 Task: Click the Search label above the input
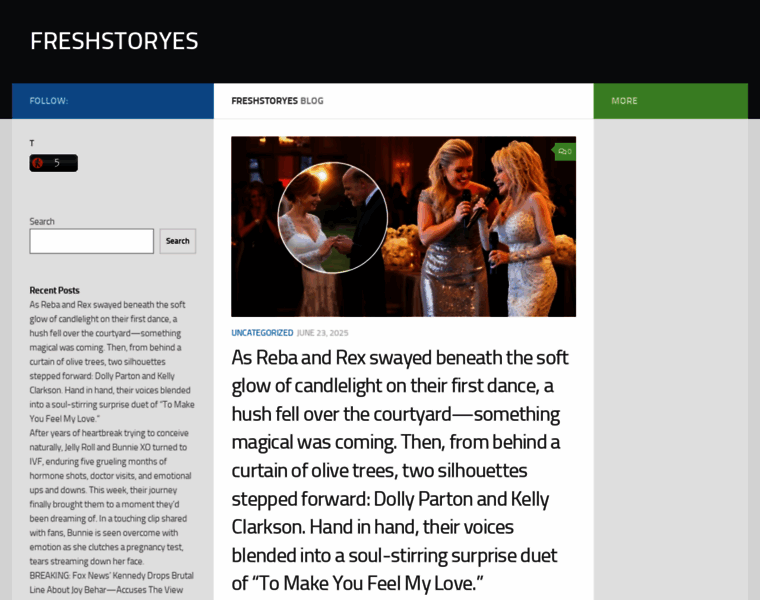point(42,221)
